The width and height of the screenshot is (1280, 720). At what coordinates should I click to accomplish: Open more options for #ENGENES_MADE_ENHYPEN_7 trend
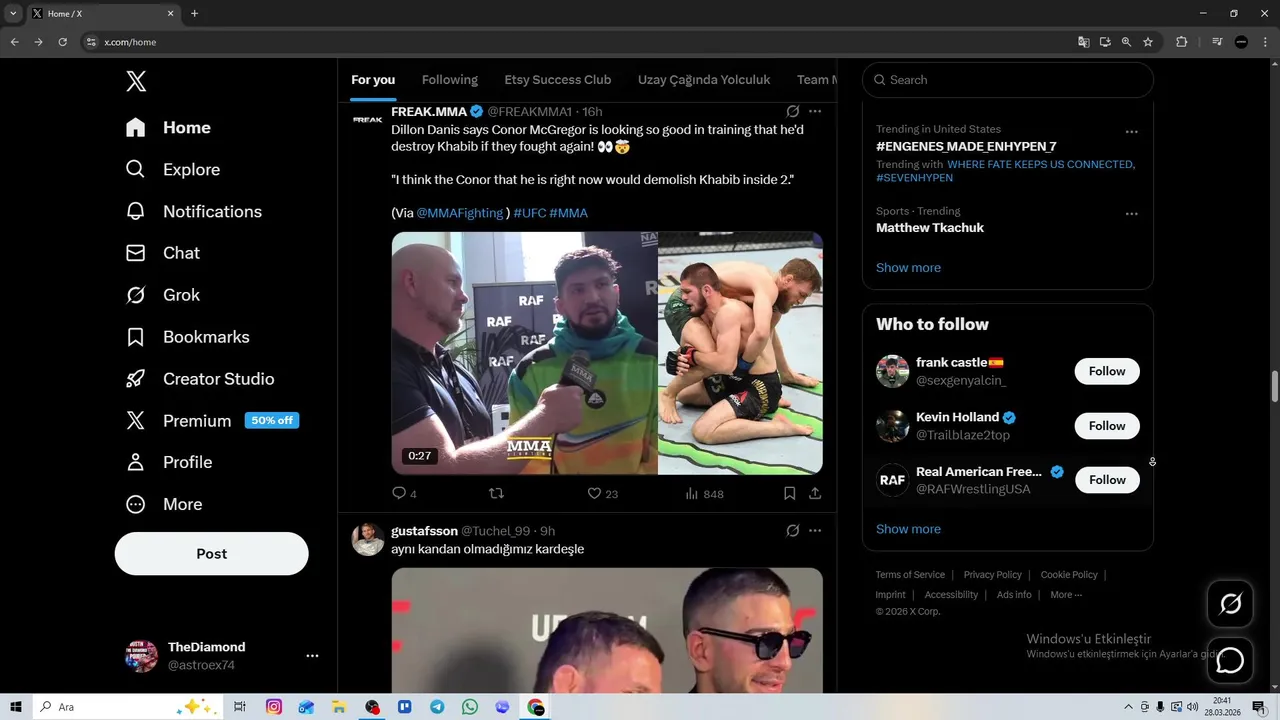1131,132
